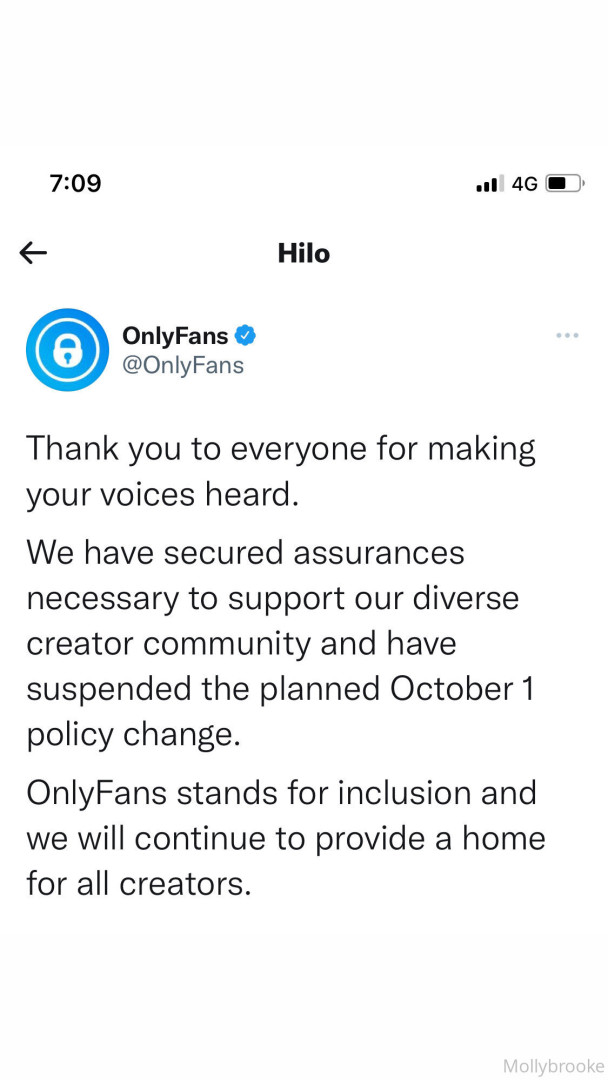Tap the cellular signal bars
The image size is (608, 1080).
(x=489, y=185)
